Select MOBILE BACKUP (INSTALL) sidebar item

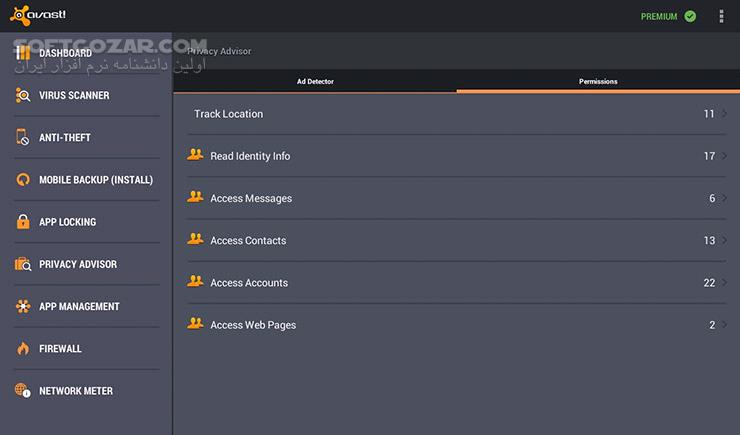click(x=96, y=180)
